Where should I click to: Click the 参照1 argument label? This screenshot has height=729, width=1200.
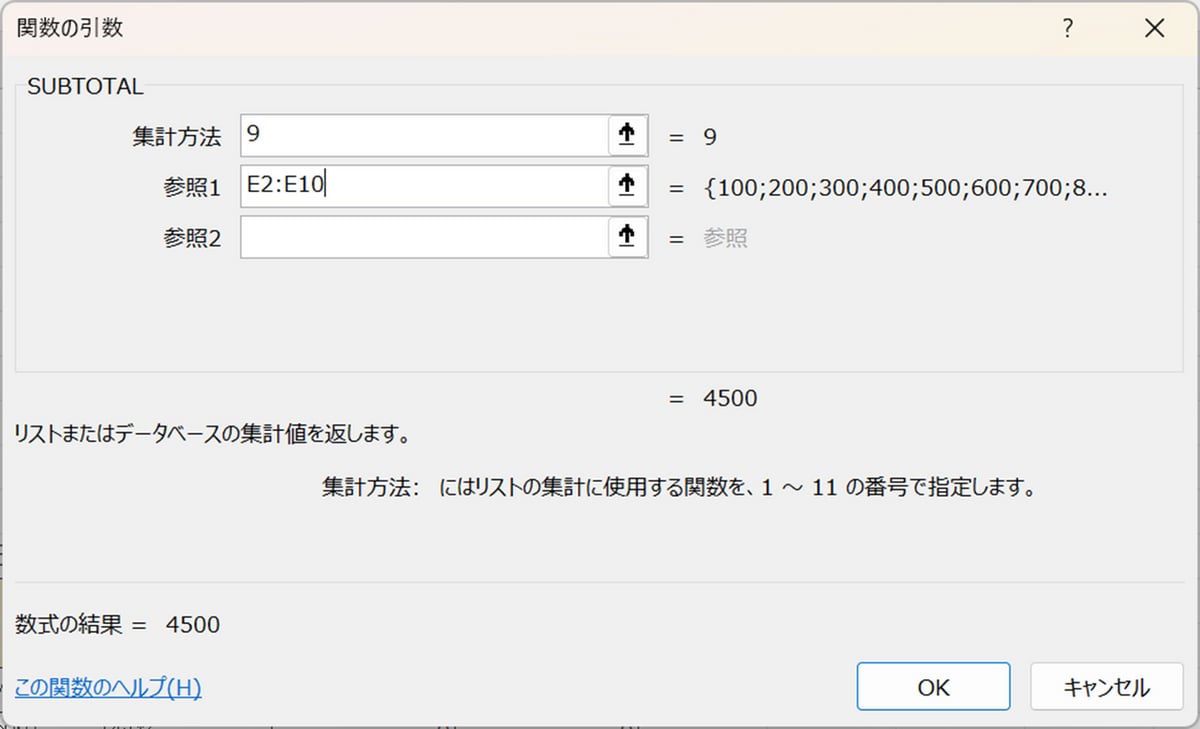point(190,187)
